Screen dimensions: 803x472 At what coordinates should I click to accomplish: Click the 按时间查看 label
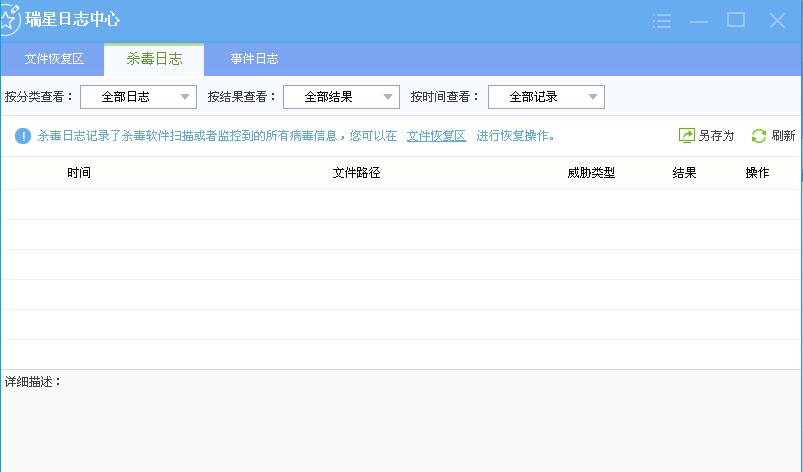coord(445,97)
